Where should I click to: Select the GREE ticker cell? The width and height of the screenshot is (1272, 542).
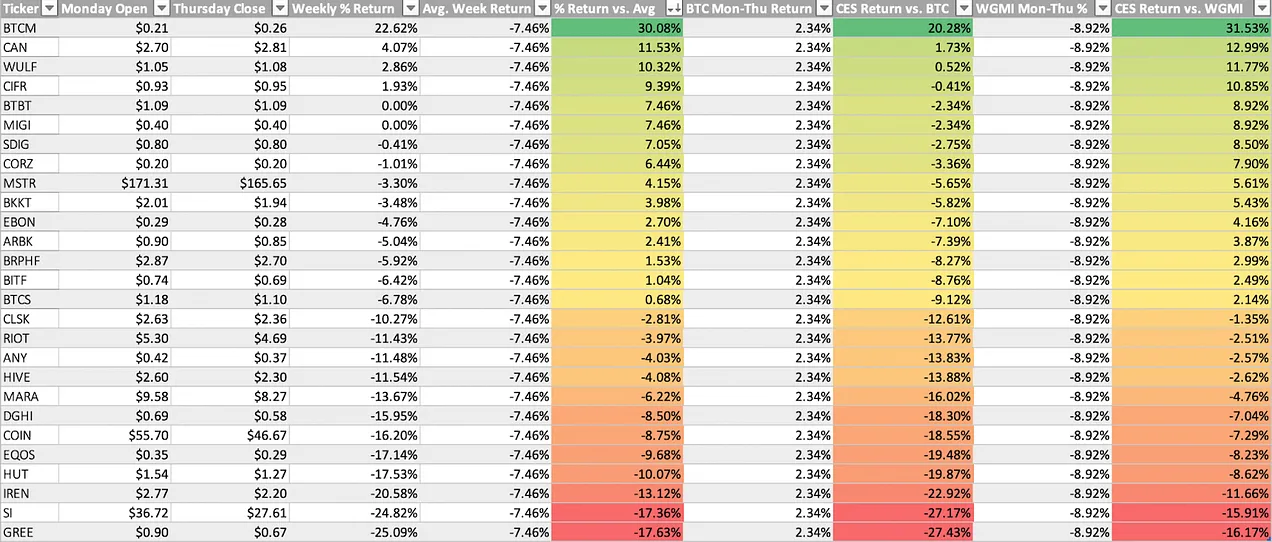pos(28,534)
